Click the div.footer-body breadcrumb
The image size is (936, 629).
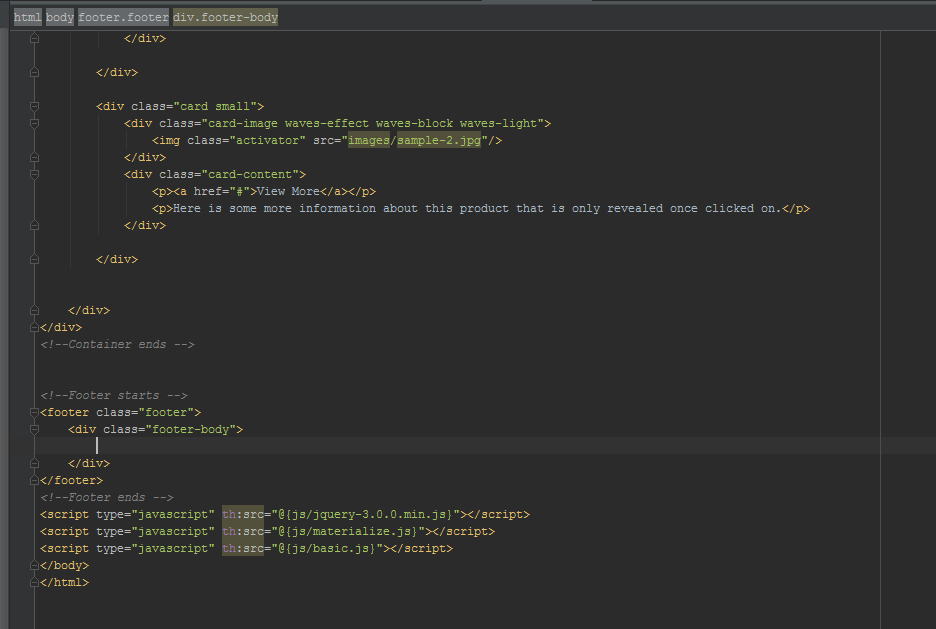click(x=225, y=17)
